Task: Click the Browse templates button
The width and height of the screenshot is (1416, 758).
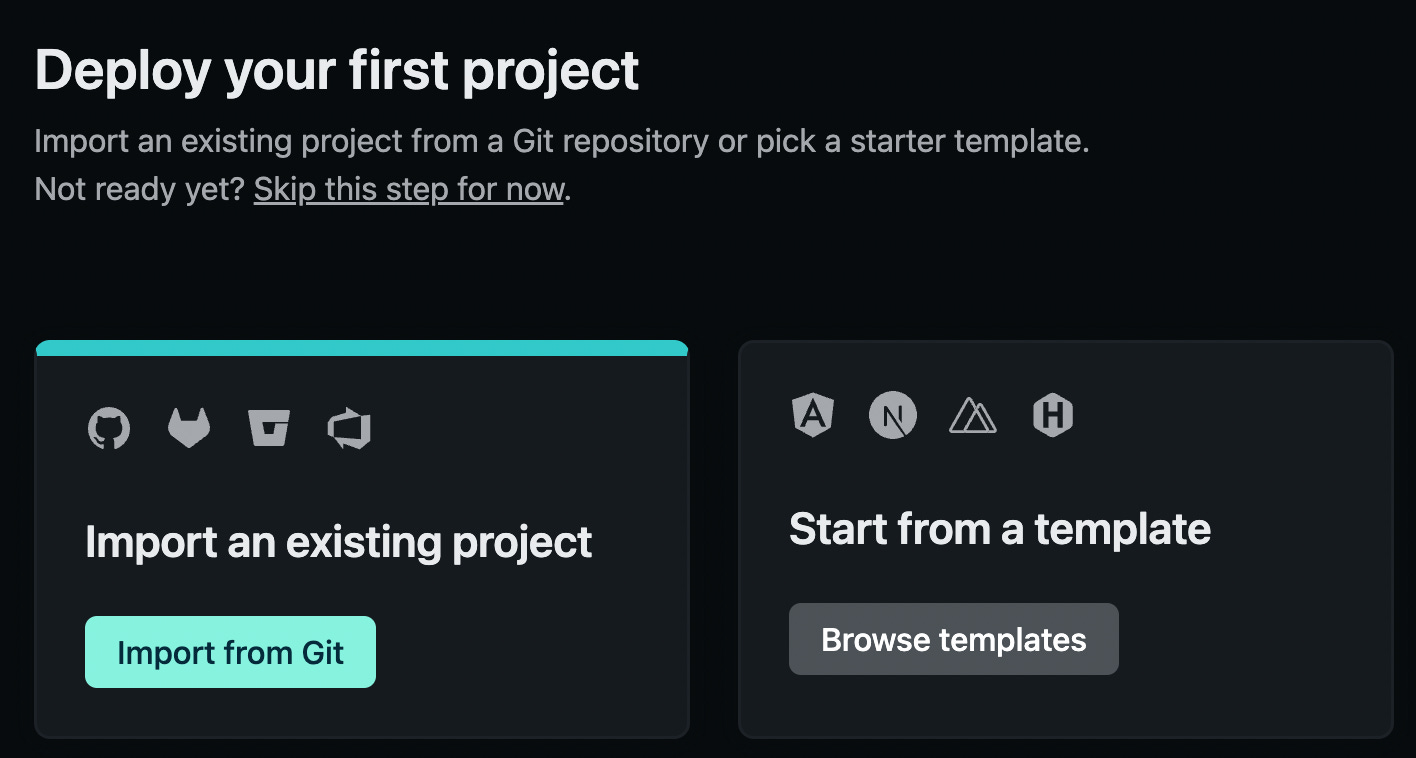Action: (x=953, y=639)
